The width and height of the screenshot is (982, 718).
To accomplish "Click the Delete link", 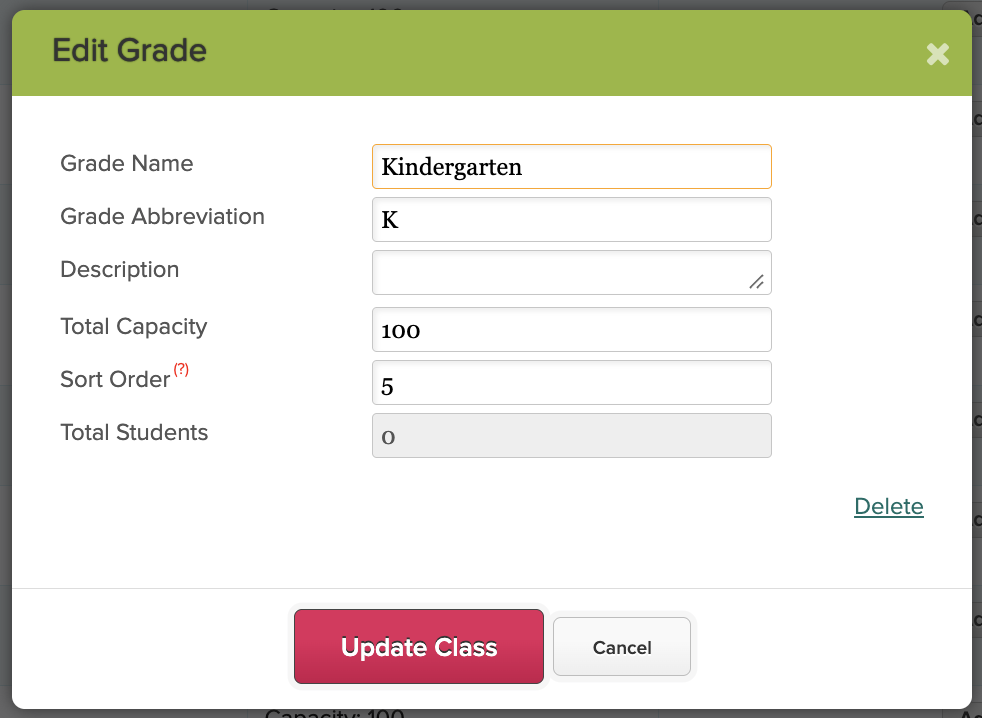I will (x=889, y=506).
